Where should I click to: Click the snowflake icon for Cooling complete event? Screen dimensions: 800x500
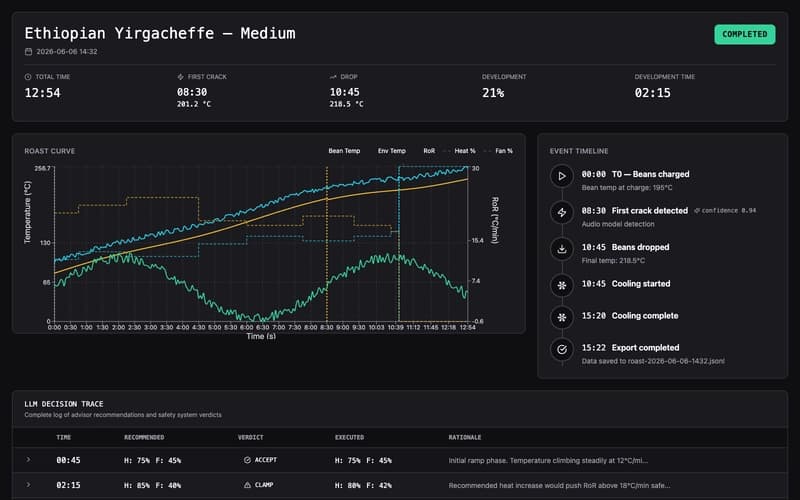pyautogui.click(x=562, y=317)
